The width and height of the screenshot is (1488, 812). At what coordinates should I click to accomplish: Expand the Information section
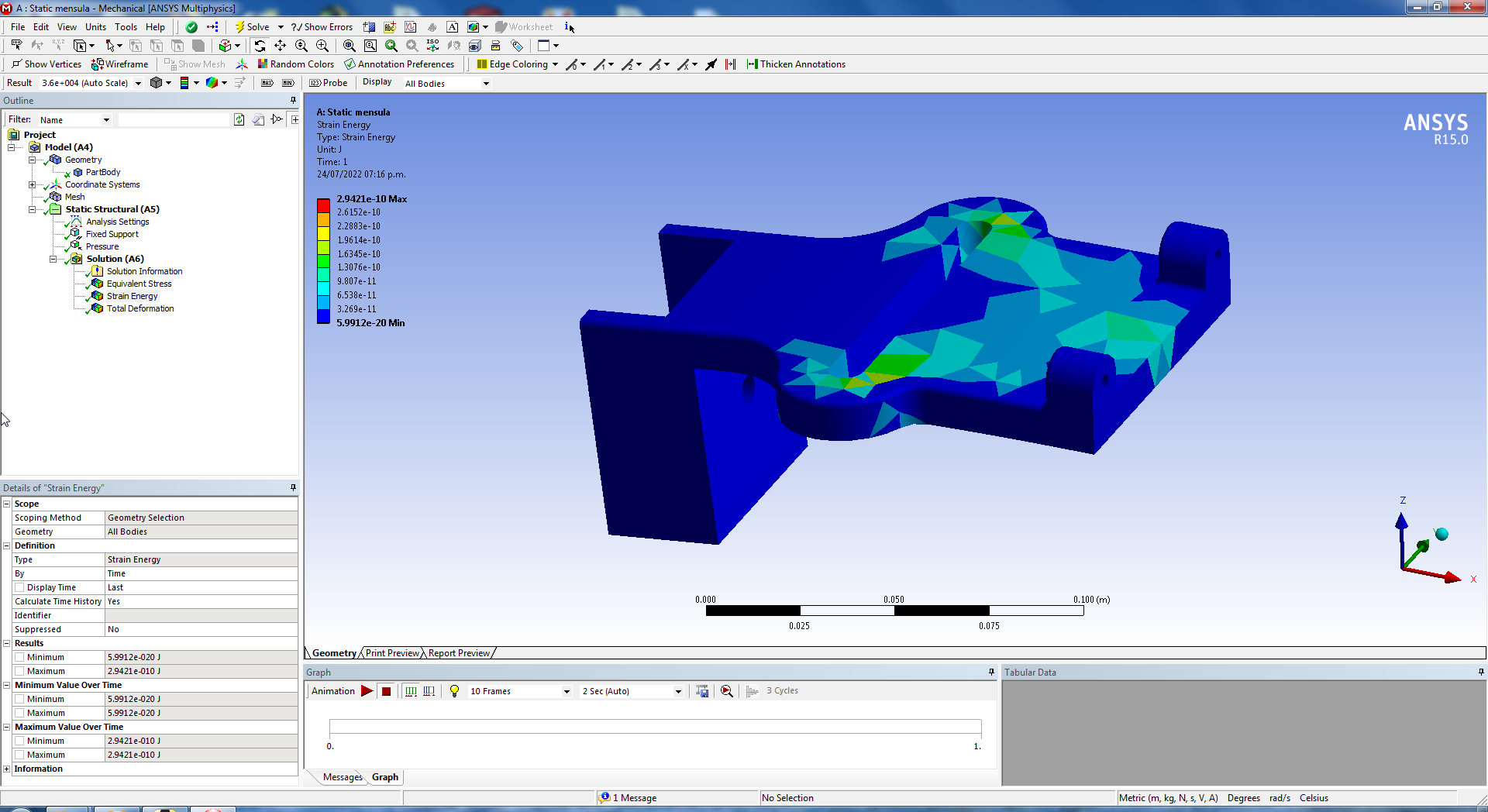pyautogui.click(x=7, y=769)
